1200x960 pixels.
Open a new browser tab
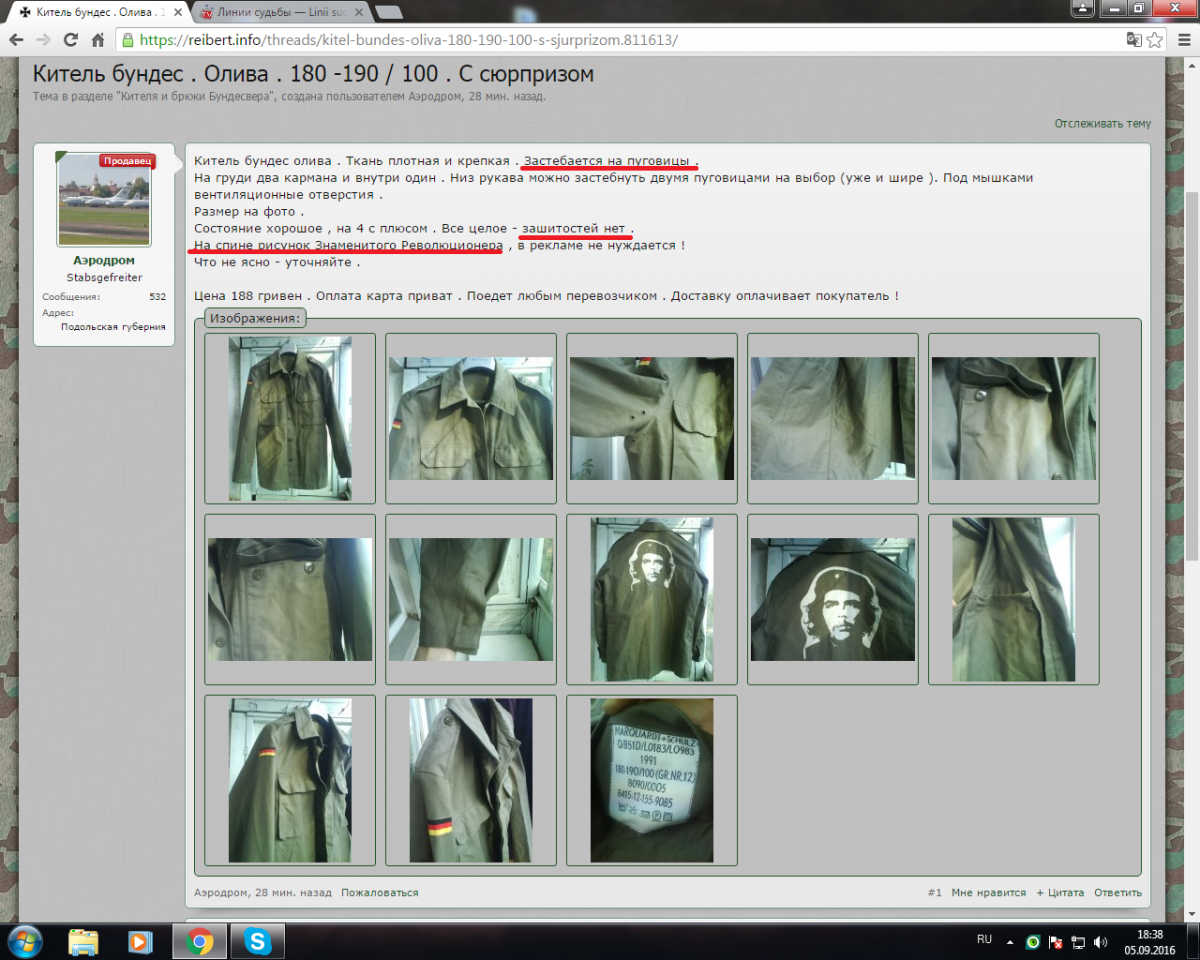click(389, 12)
